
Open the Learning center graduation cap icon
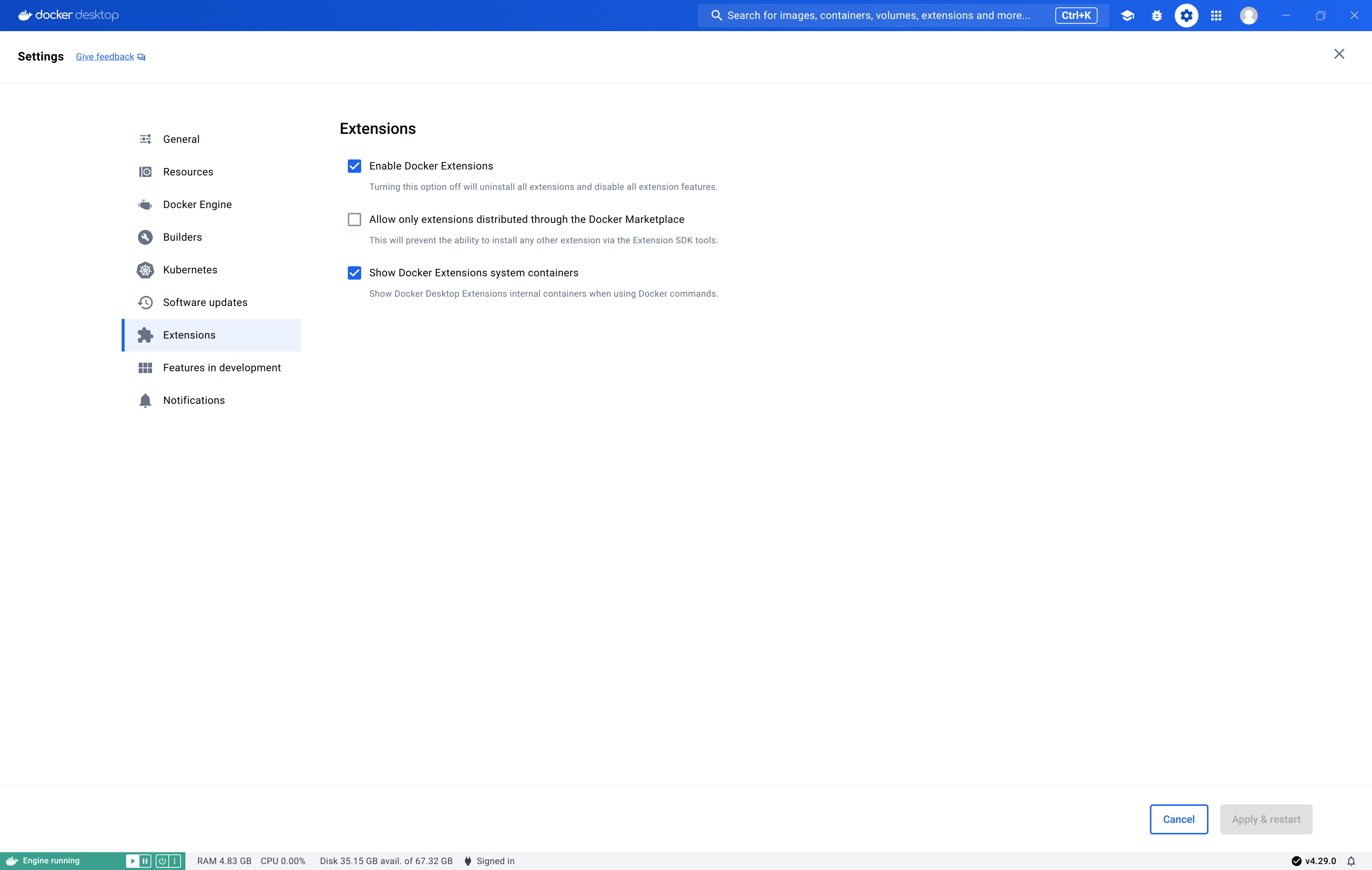1127,15
